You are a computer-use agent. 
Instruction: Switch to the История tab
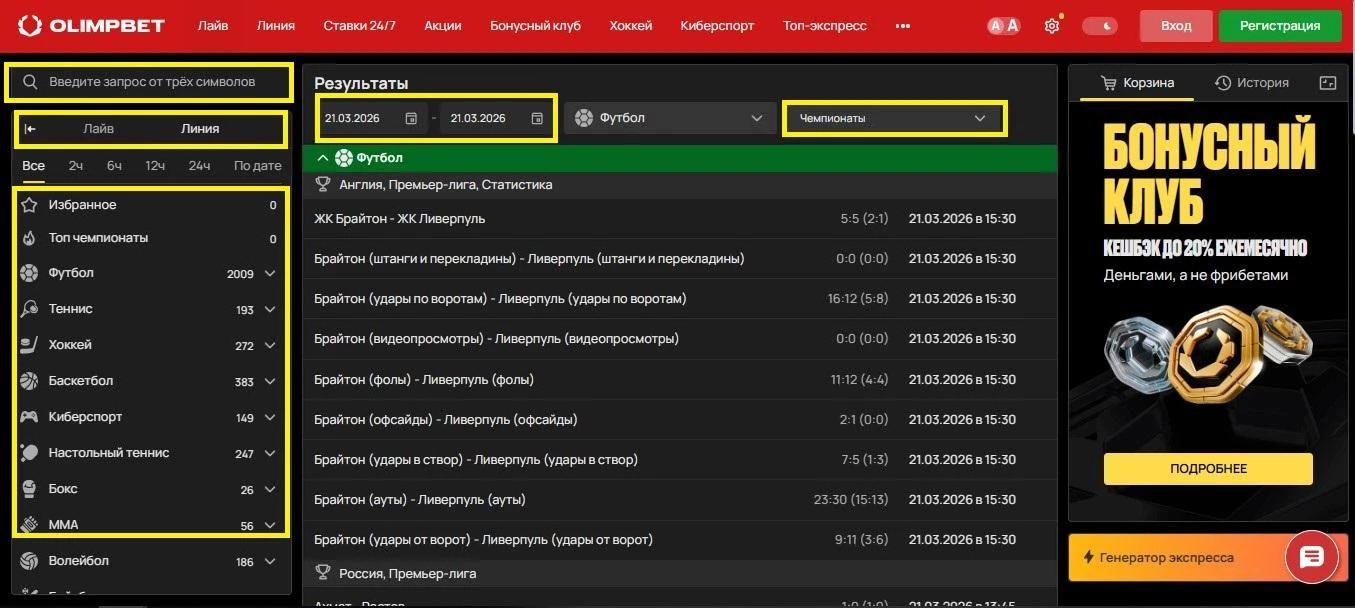(x=1253, y=82)
